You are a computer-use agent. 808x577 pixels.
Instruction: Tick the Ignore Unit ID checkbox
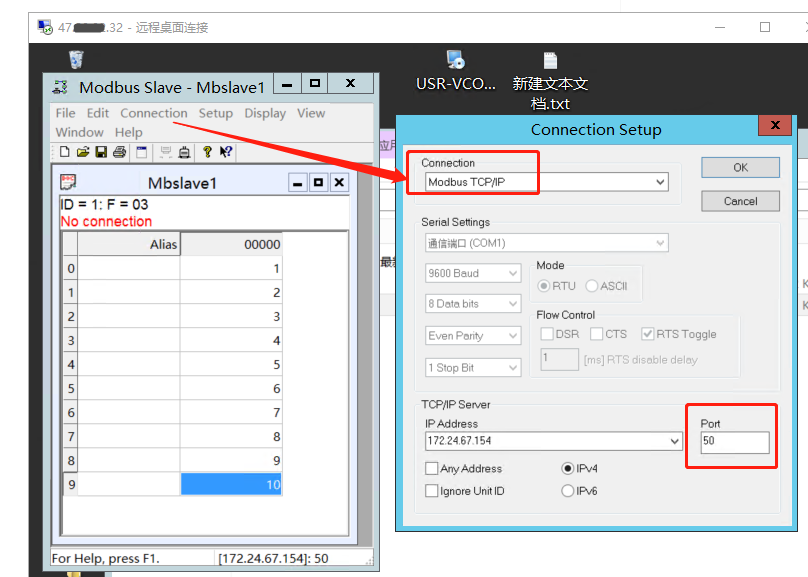[x=432, y=491]
